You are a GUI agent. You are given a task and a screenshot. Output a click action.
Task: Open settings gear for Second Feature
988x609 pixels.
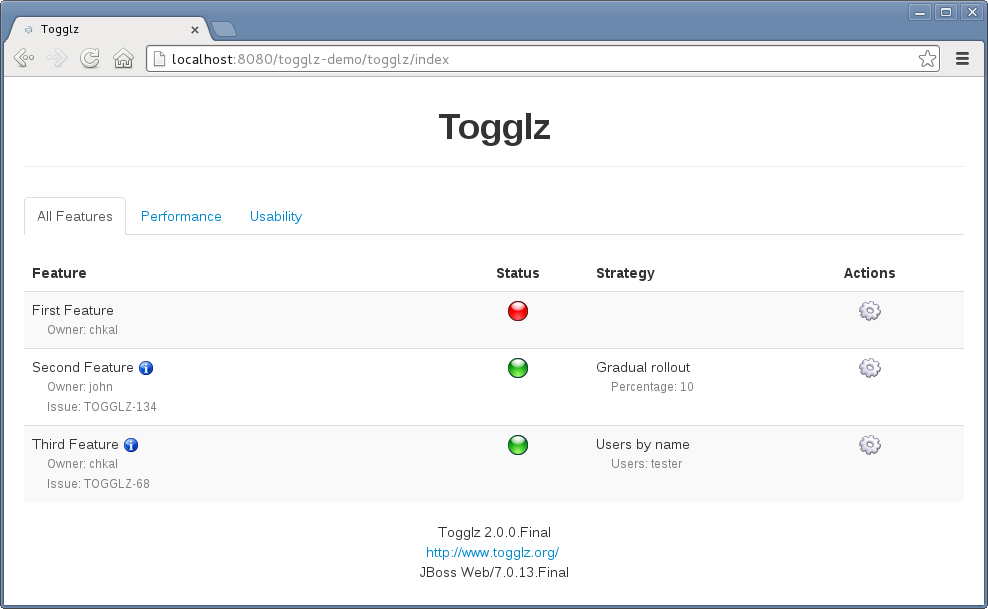tap(870, 368)
